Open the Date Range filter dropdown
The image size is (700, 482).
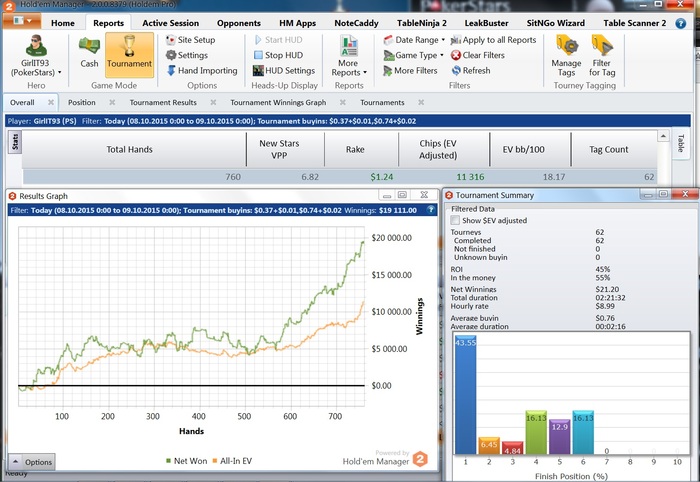click(x=414, y=40)
